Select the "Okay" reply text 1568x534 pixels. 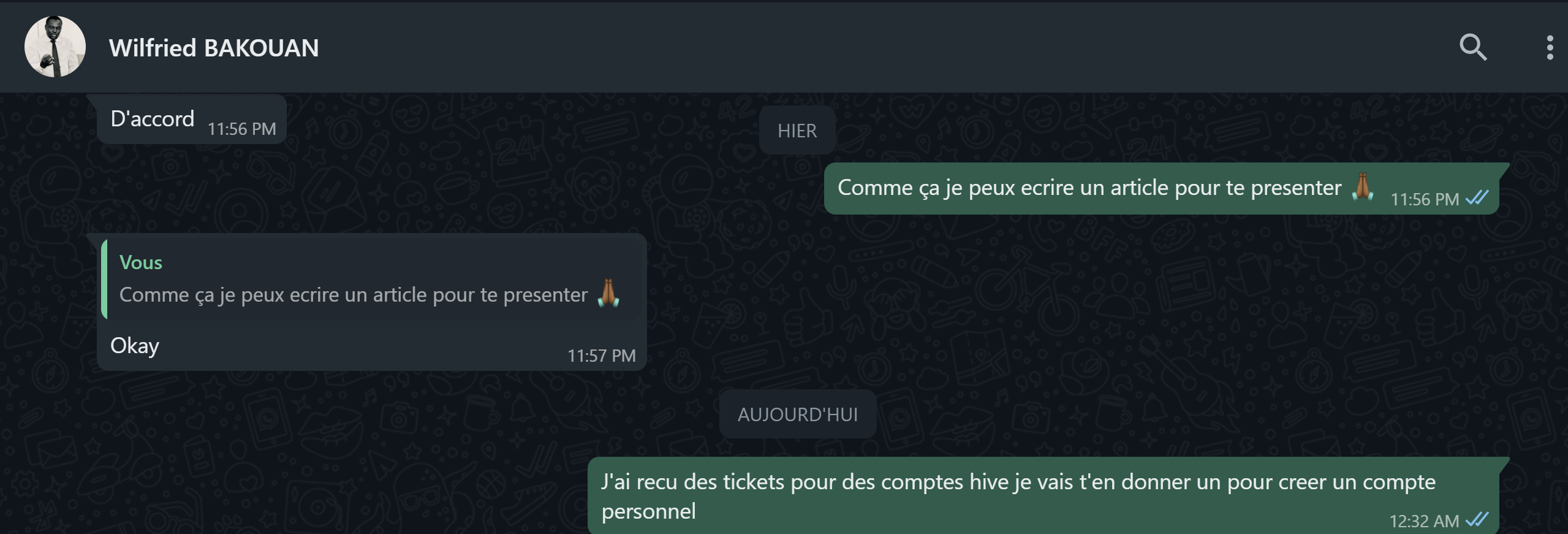pos(135,346)
